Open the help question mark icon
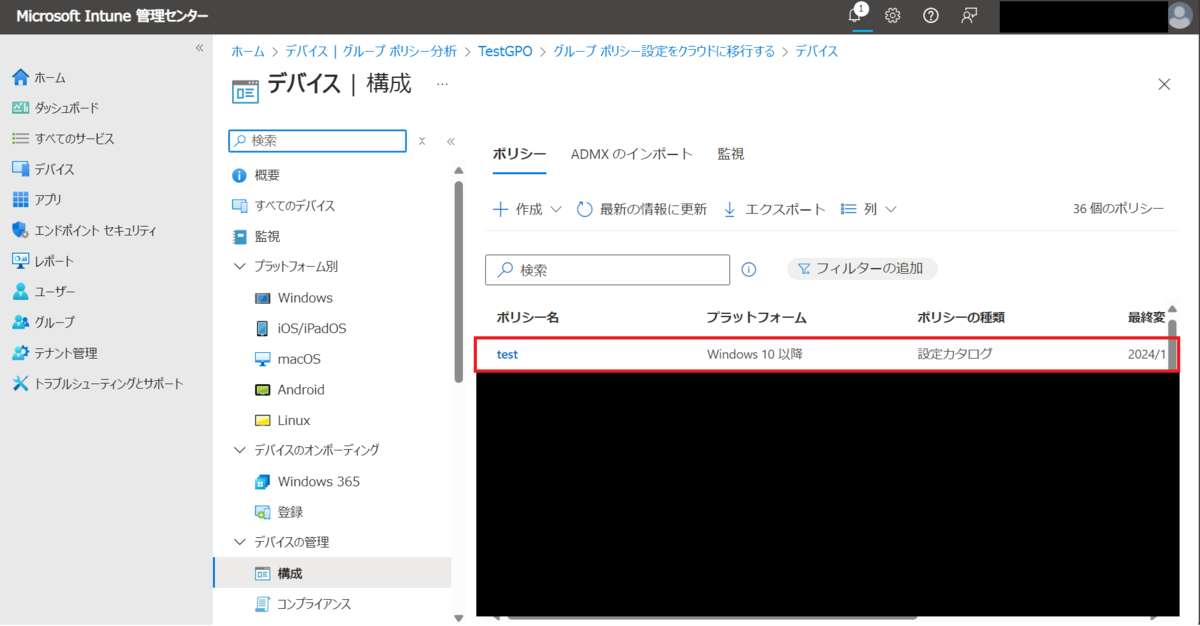 coord(931,16)
